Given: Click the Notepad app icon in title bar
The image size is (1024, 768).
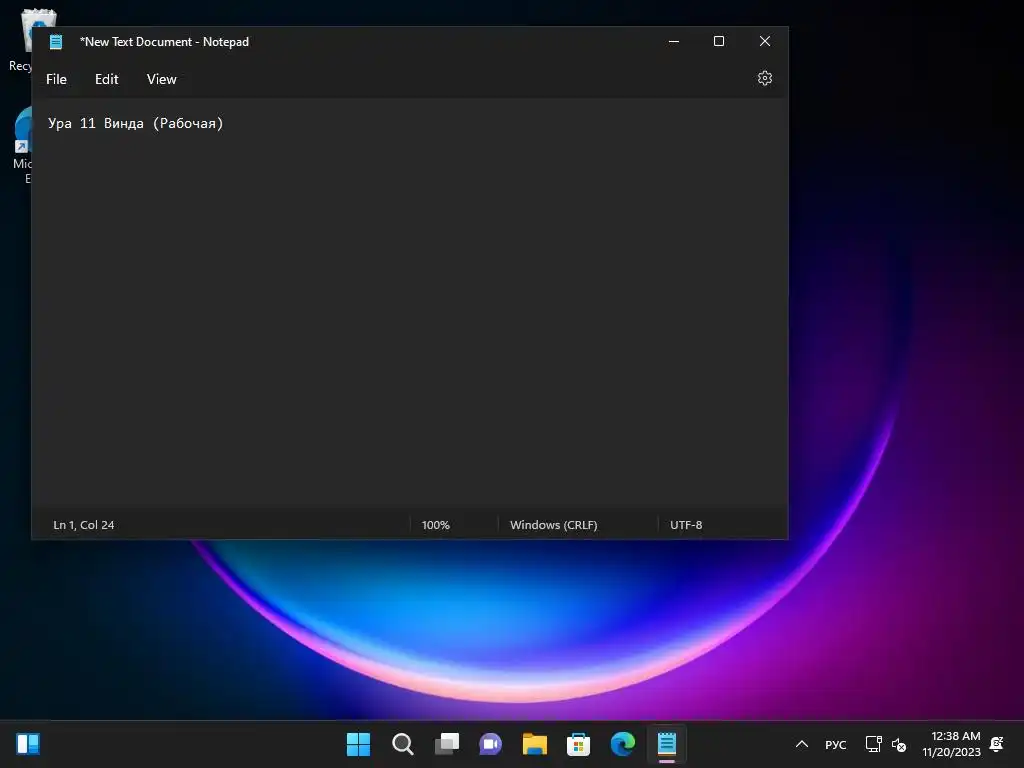Looking at the screenshot, I should 56,42.
